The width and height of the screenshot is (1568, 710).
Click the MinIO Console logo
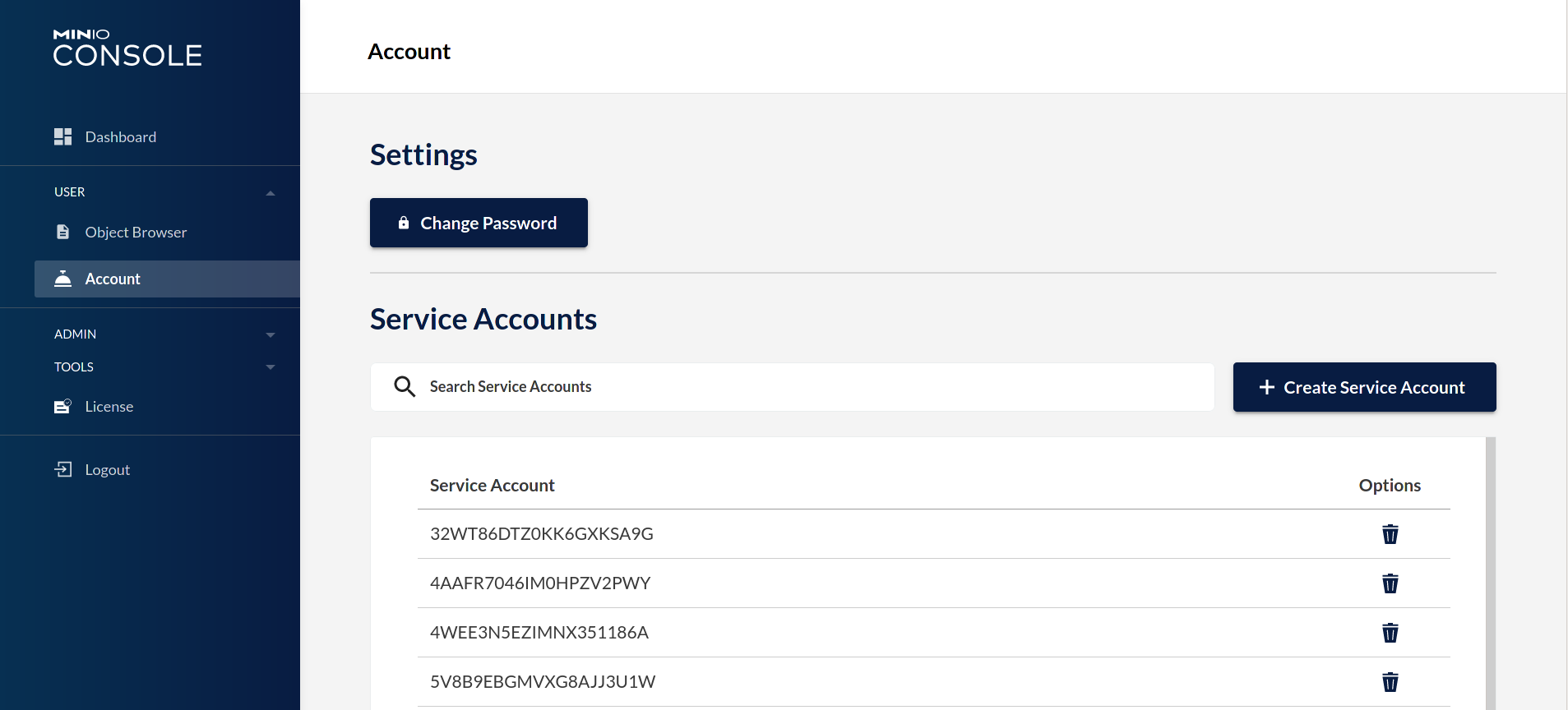tap(127, 48)
